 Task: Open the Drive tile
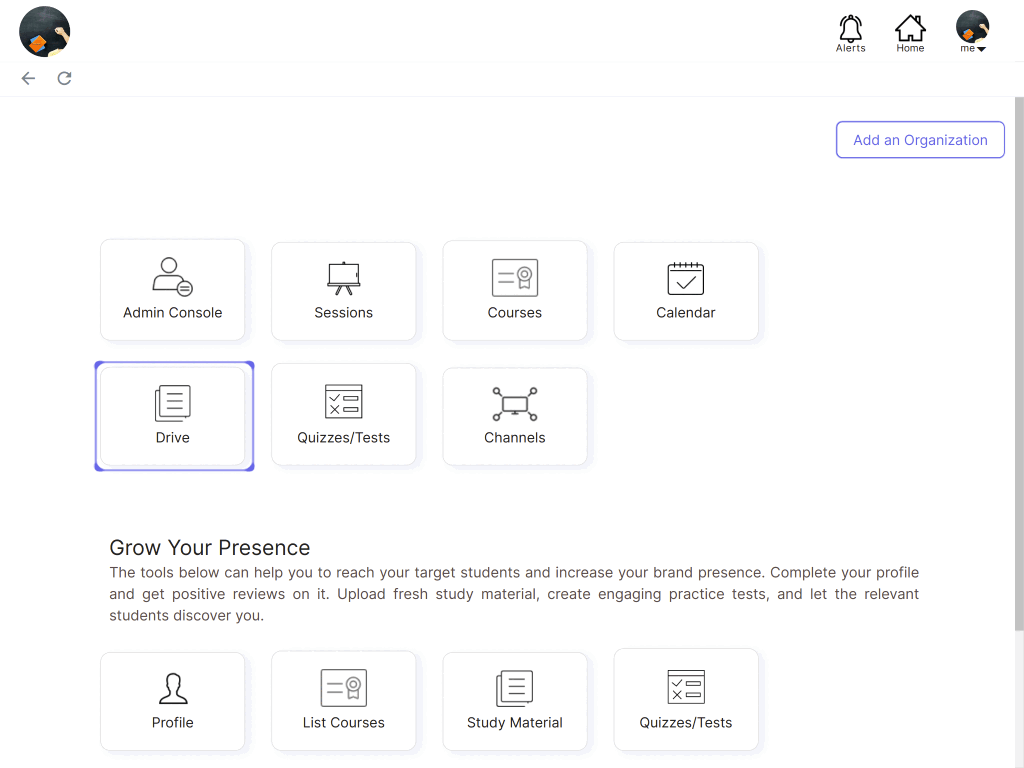(x=172, y=416)
